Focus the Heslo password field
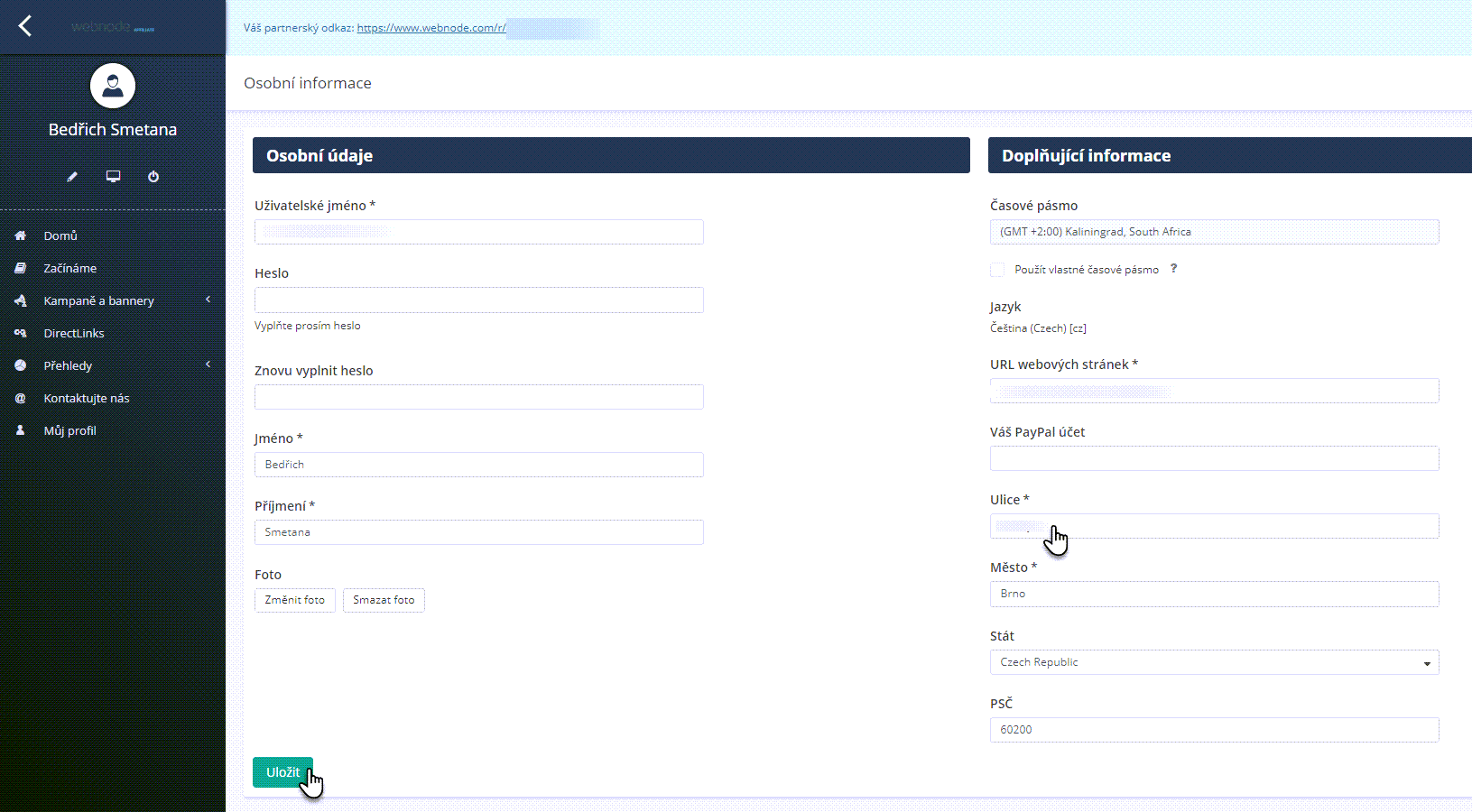Screen dimensions: 1472x812 [x=478, y=300]
